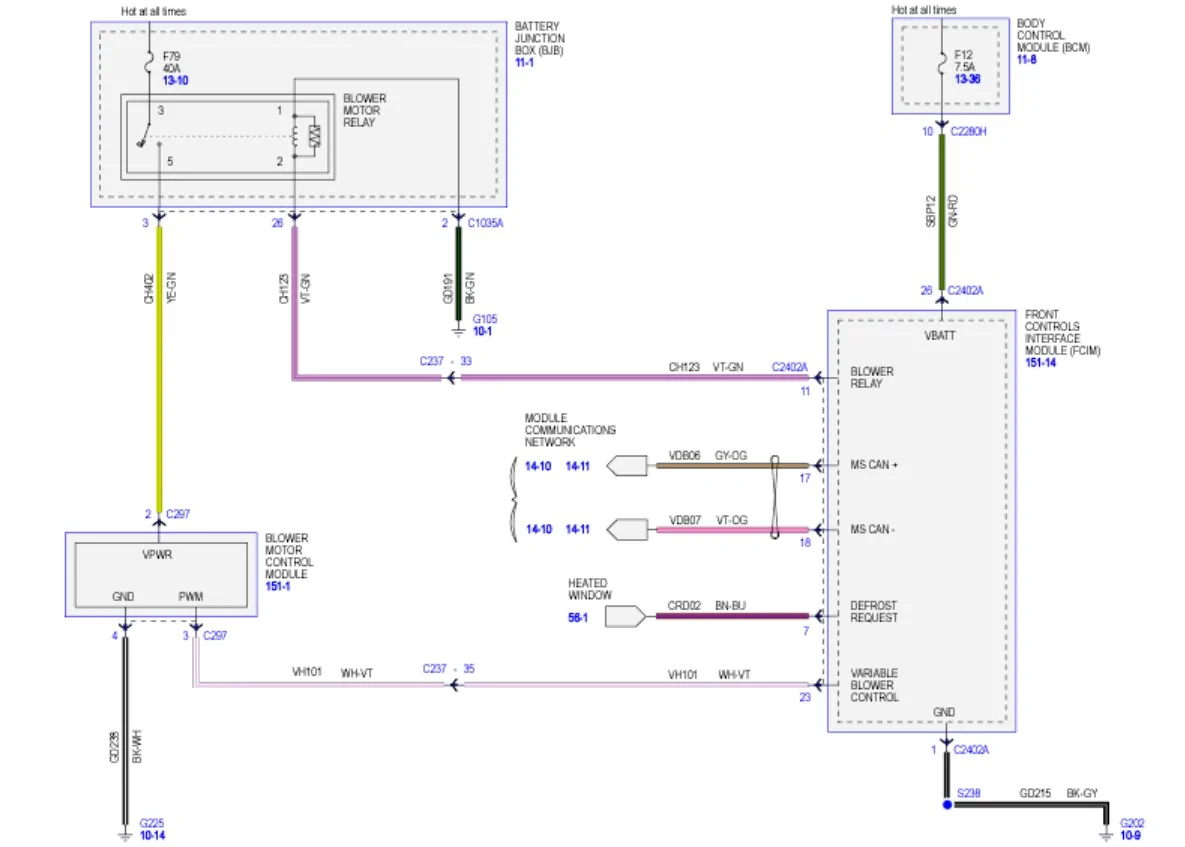Viewport: 1185px width, 847px height.
Task: Open the 10-9 link under ground G202
Action: [x=1130, y=835]
